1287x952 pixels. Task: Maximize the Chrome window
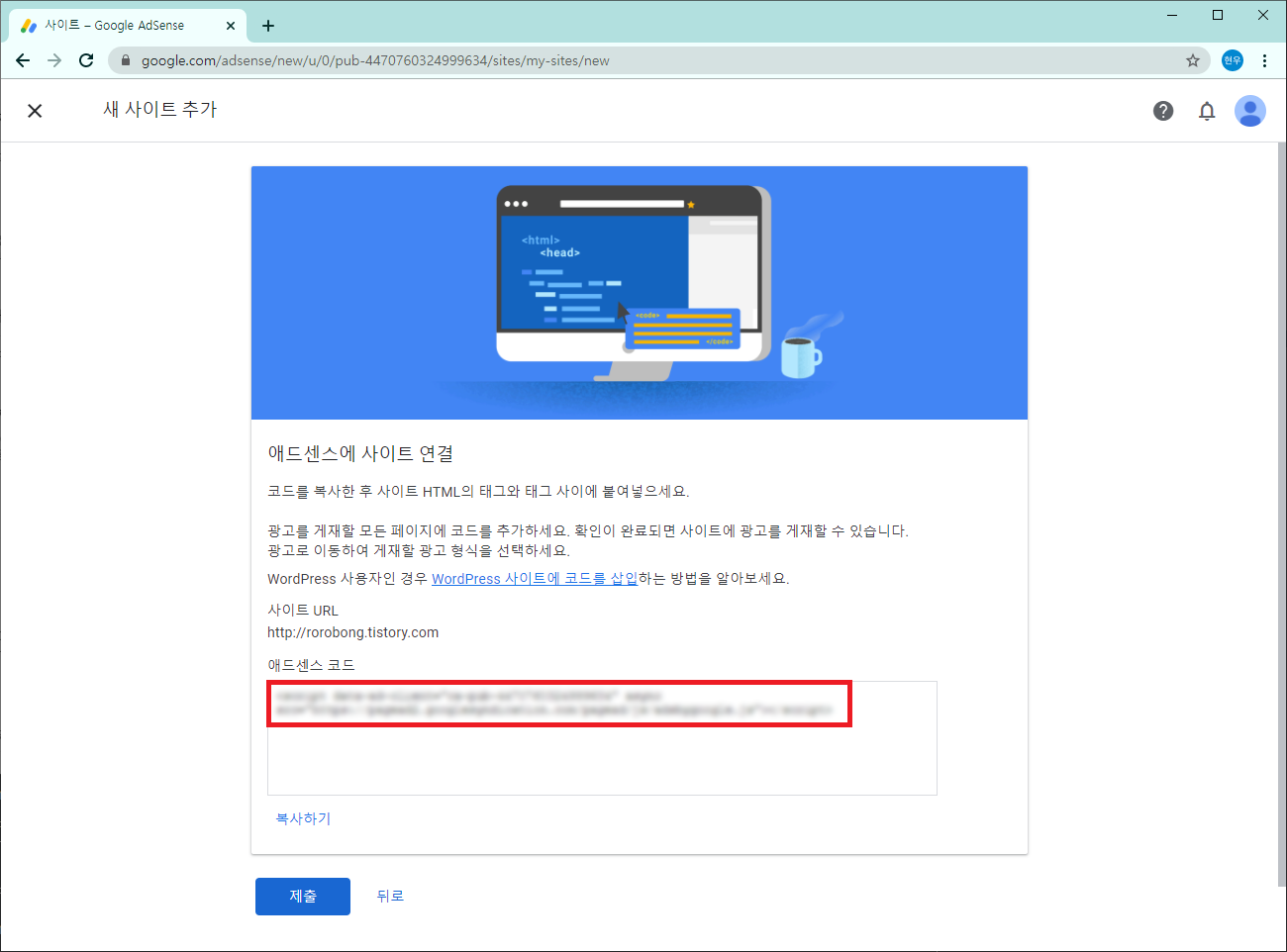tap(1218, 15)
